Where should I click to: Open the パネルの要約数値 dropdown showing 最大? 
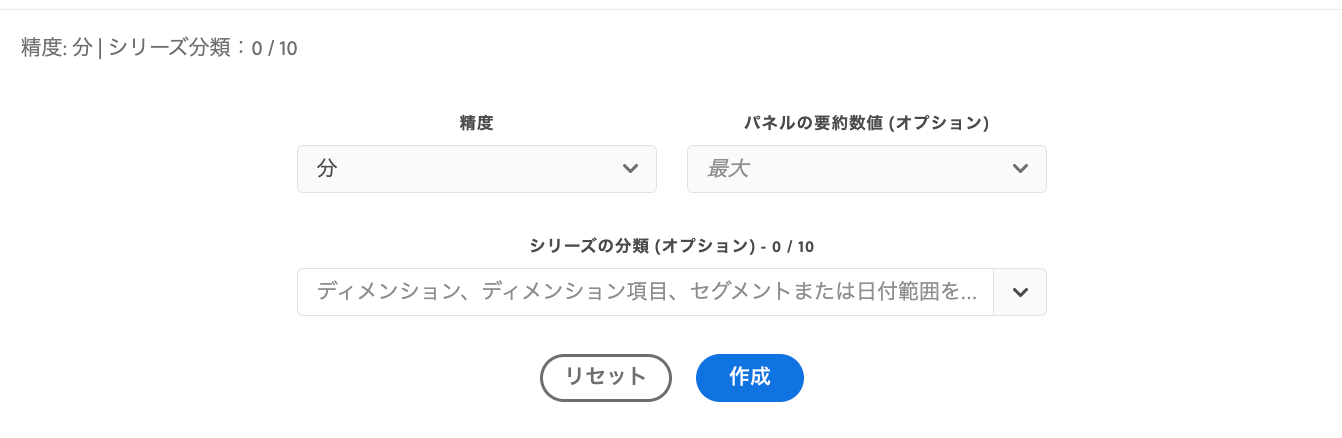coord(867,169)
